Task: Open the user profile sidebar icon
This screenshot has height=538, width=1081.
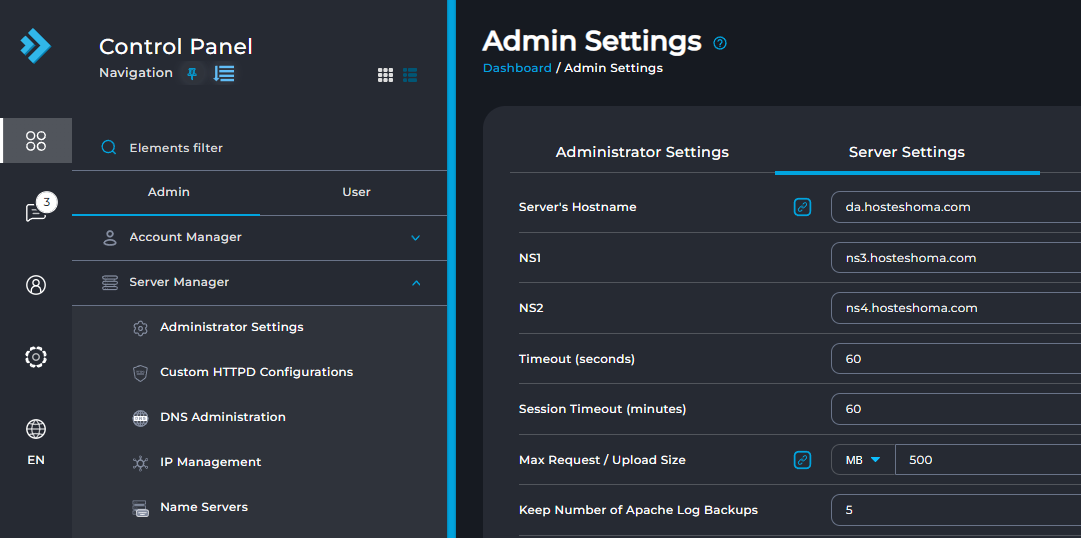Action: (x=36, y=285)
